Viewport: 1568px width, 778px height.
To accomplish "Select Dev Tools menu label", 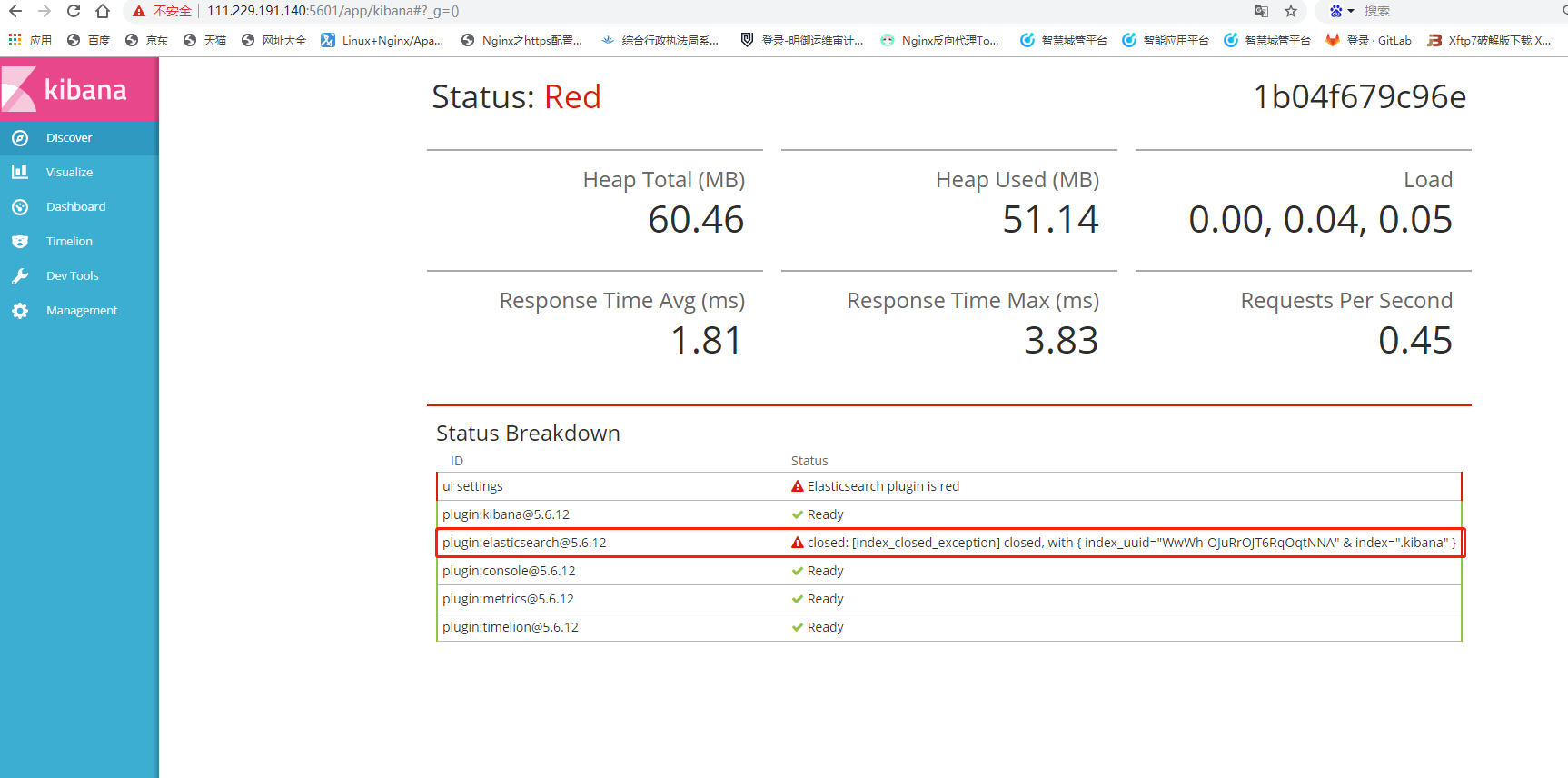I will pos(72,276).
